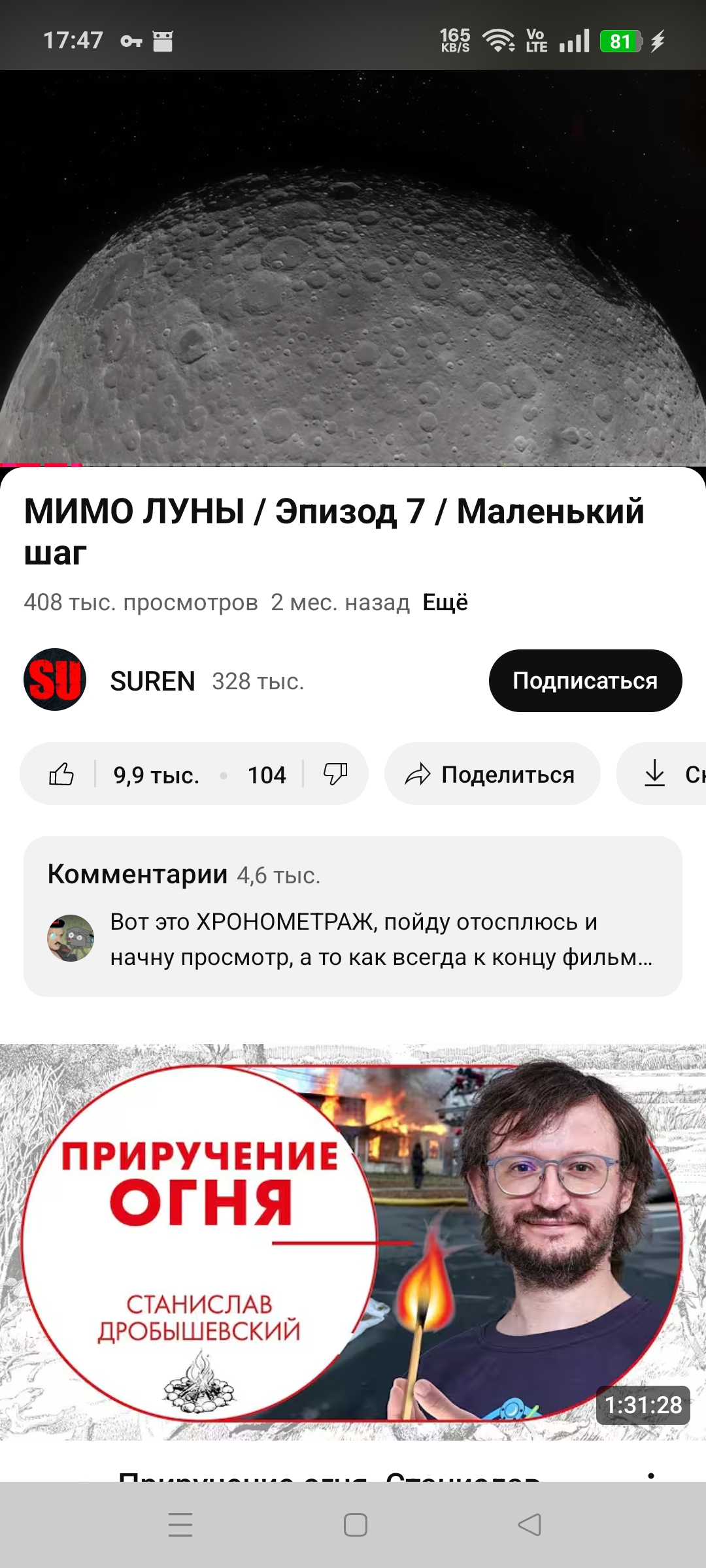706x1568 pixels.
Task: Tap the moon video player
Action: [x=353, y=268]
